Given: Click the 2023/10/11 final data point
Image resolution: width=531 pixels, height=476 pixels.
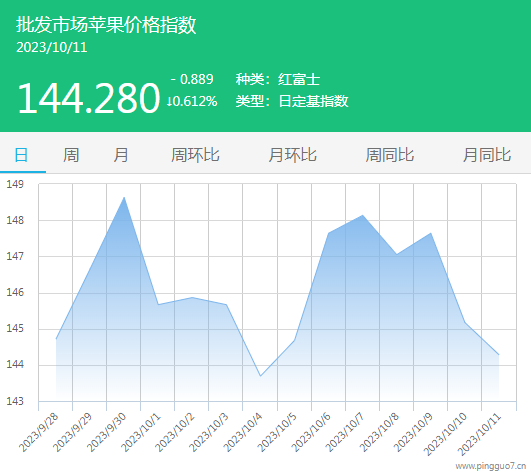Looking at the screenshot, I should [x=498, y=354].
